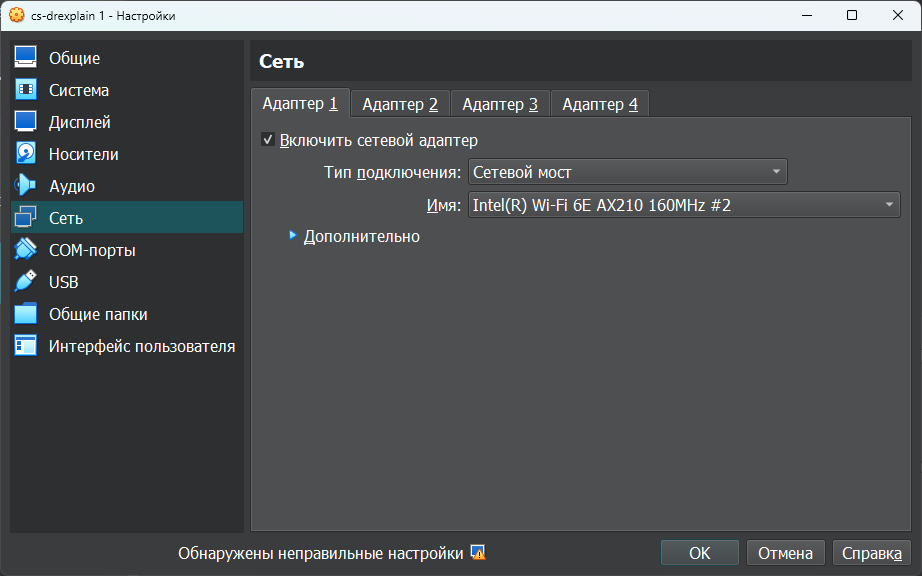
Task: Select the Аудио speaker icon
Action: point(26,186)
